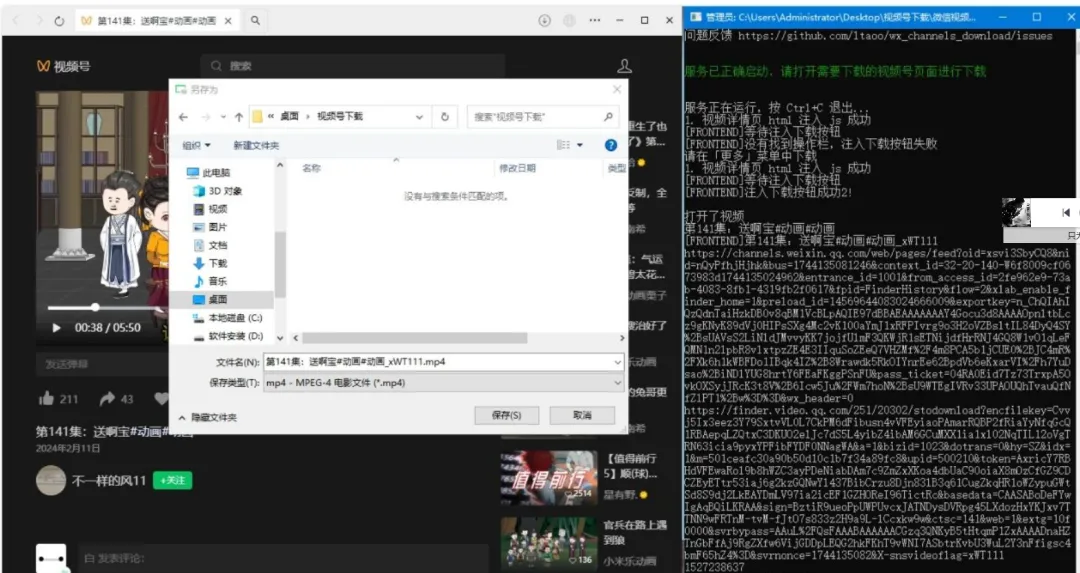The width and height of the screenshot is (1080, 573).
Task: Open the browser downloads icon
Action: [x=544, y=21]
